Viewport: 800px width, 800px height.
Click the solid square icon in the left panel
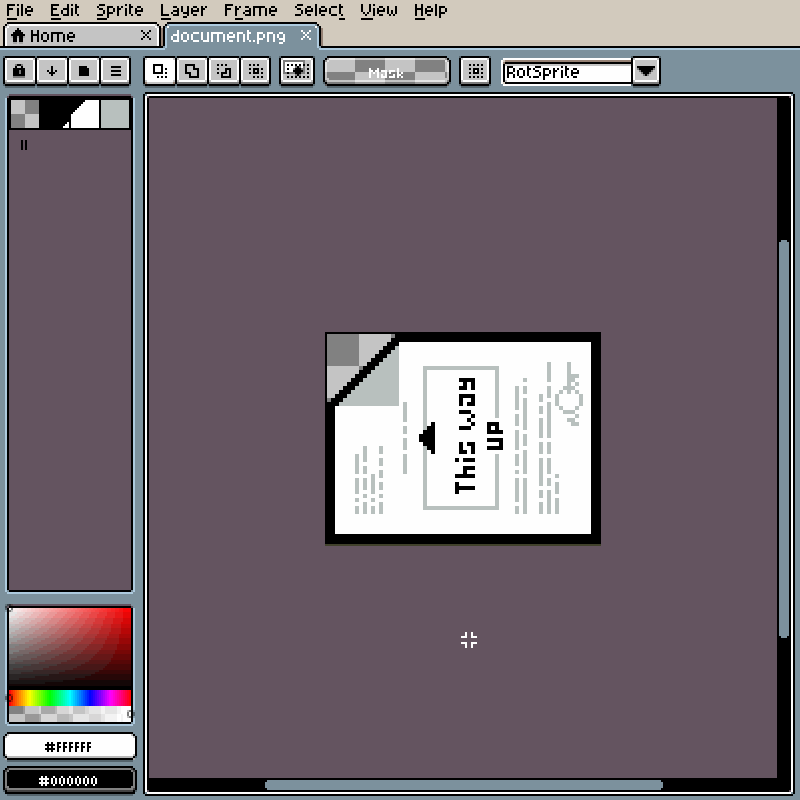[x=84, y=71]
